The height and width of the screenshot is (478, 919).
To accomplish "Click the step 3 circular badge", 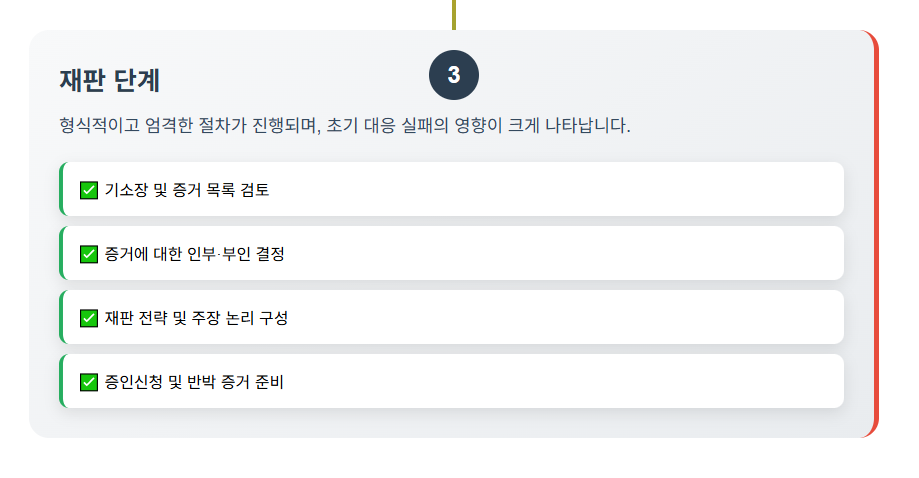I will 454,76.
